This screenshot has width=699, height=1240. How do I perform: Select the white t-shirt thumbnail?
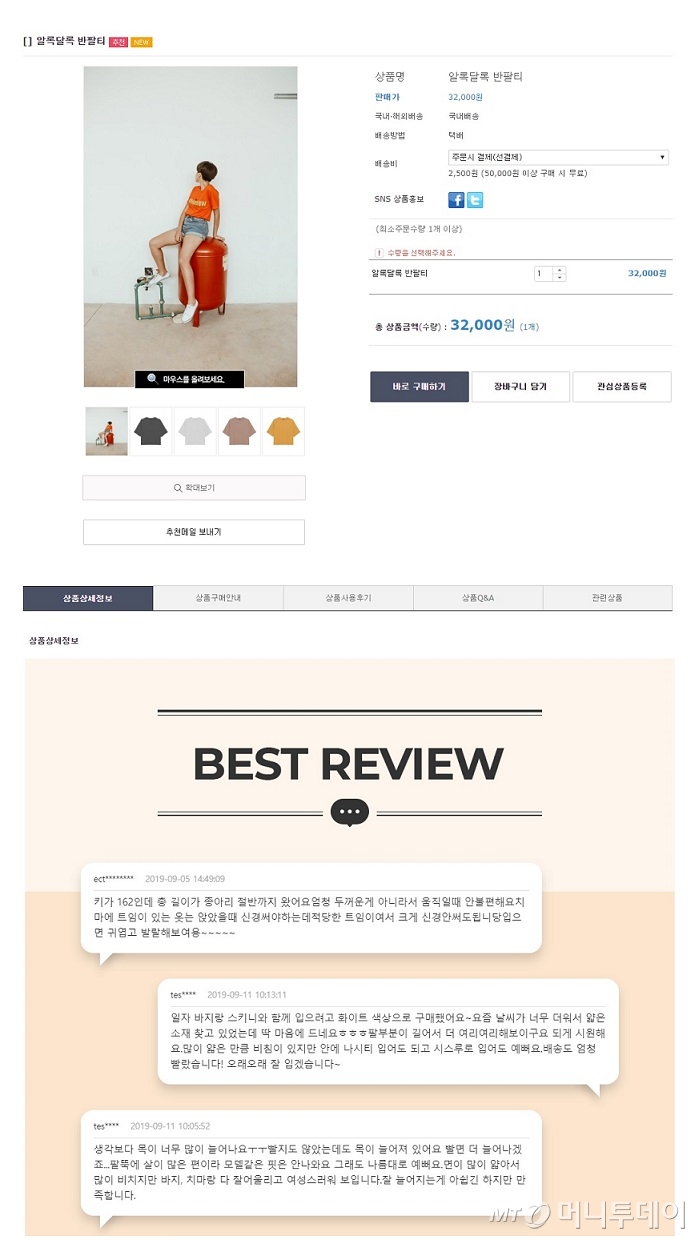[x=195, y=431]
